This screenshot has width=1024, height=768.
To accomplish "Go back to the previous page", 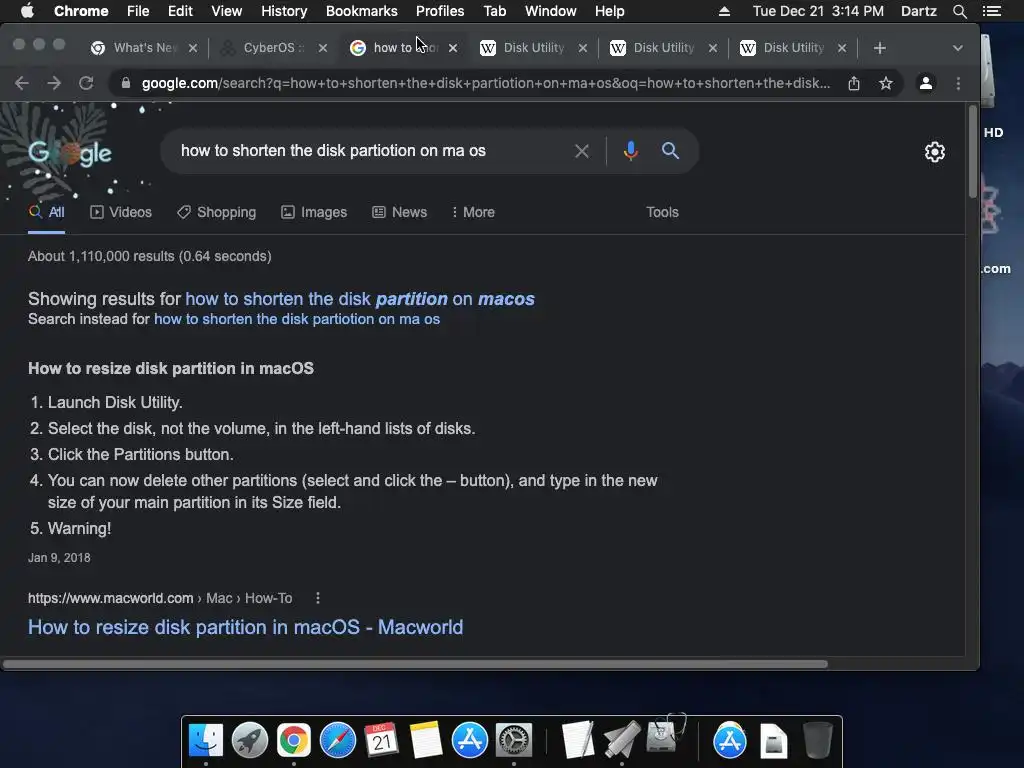I will pyautogui.click(x=22, y=84).
